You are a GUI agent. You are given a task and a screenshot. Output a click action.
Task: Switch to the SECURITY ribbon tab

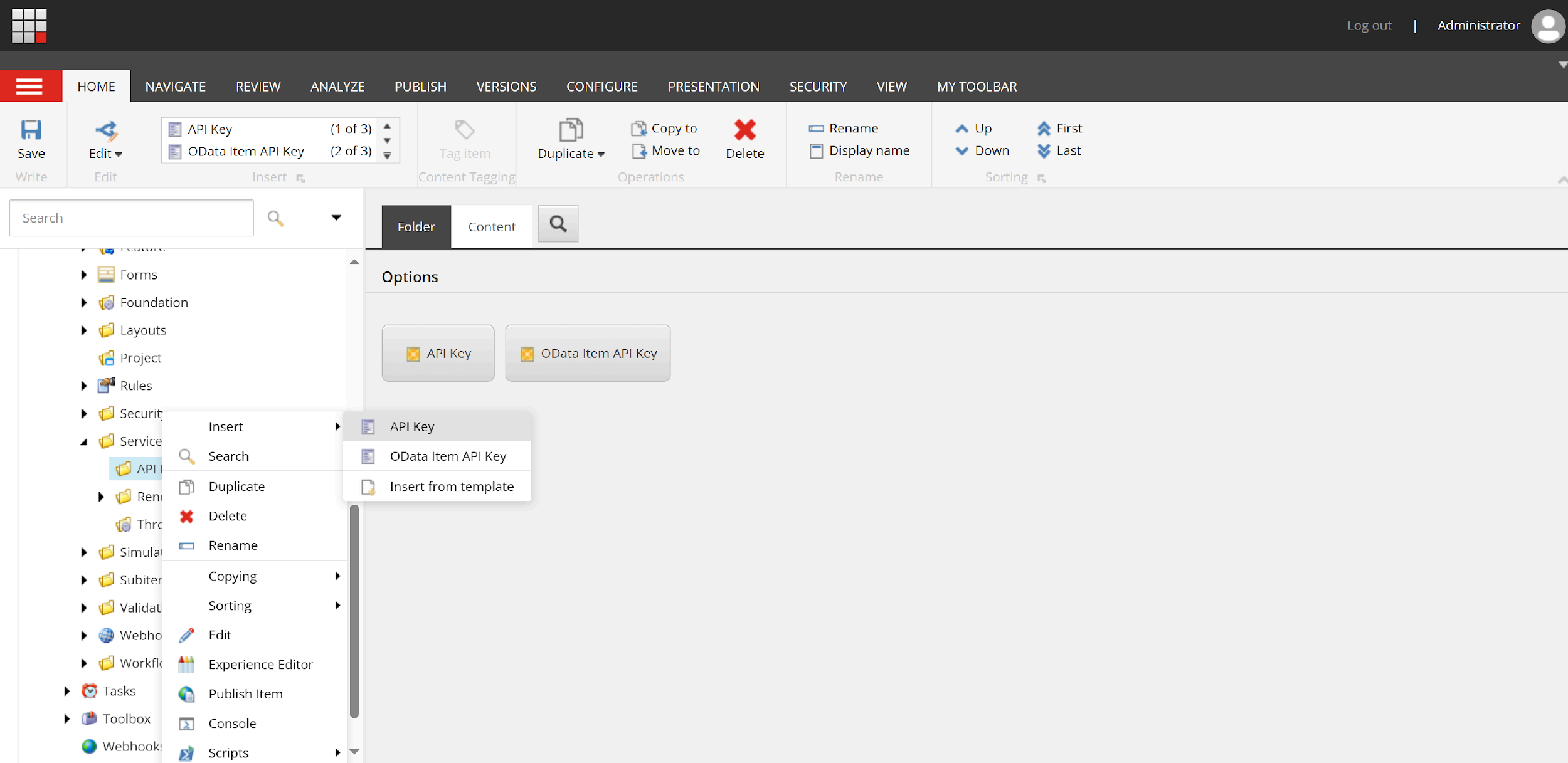click(818, 87)
